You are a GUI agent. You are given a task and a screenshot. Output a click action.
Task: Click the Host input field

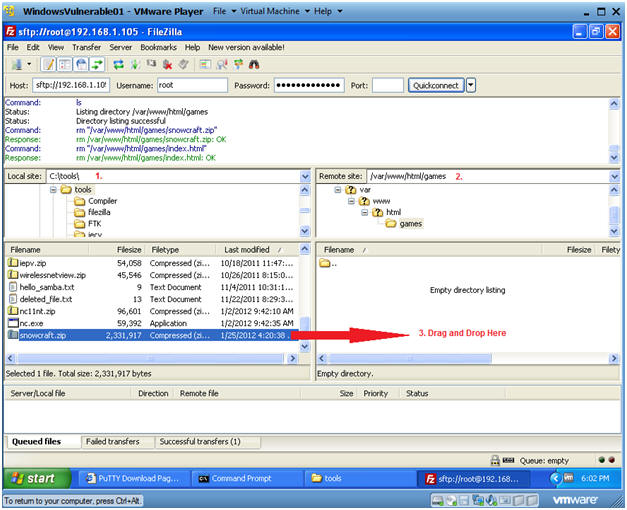(71, 85)
